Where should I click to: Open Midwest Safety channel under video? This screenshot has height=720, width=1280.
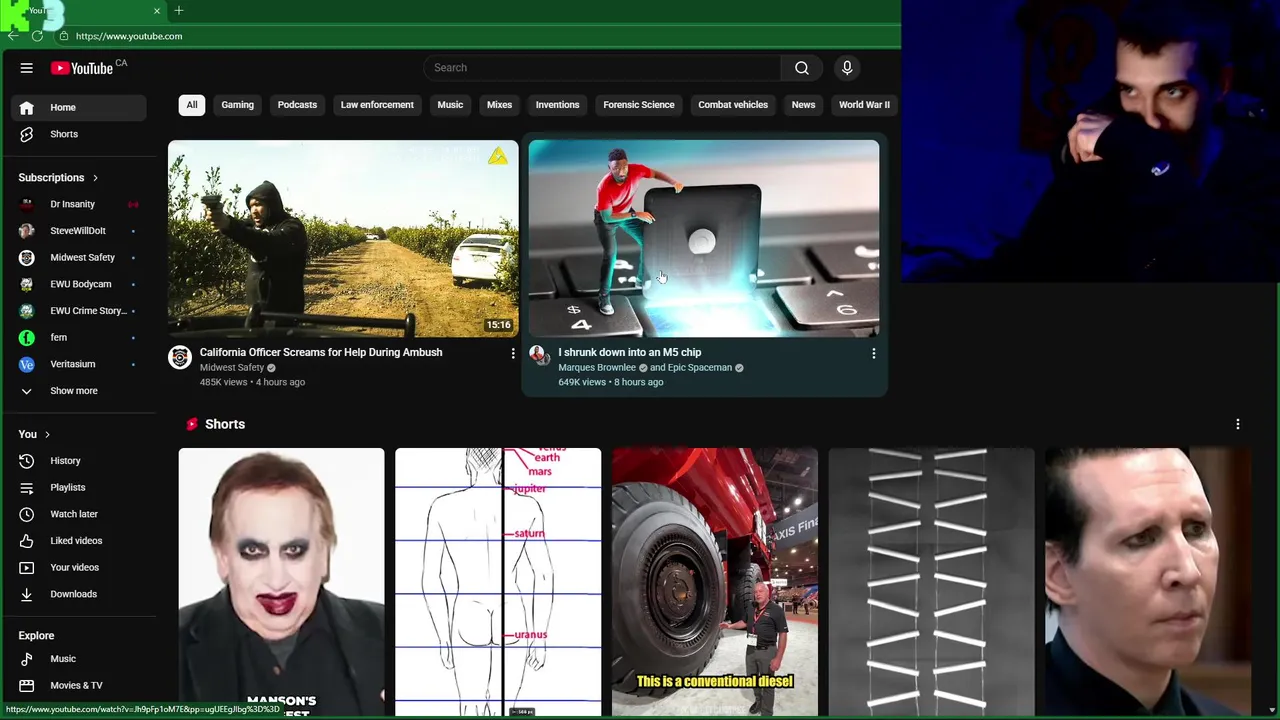pyautogui.click(x=231, y=367)
